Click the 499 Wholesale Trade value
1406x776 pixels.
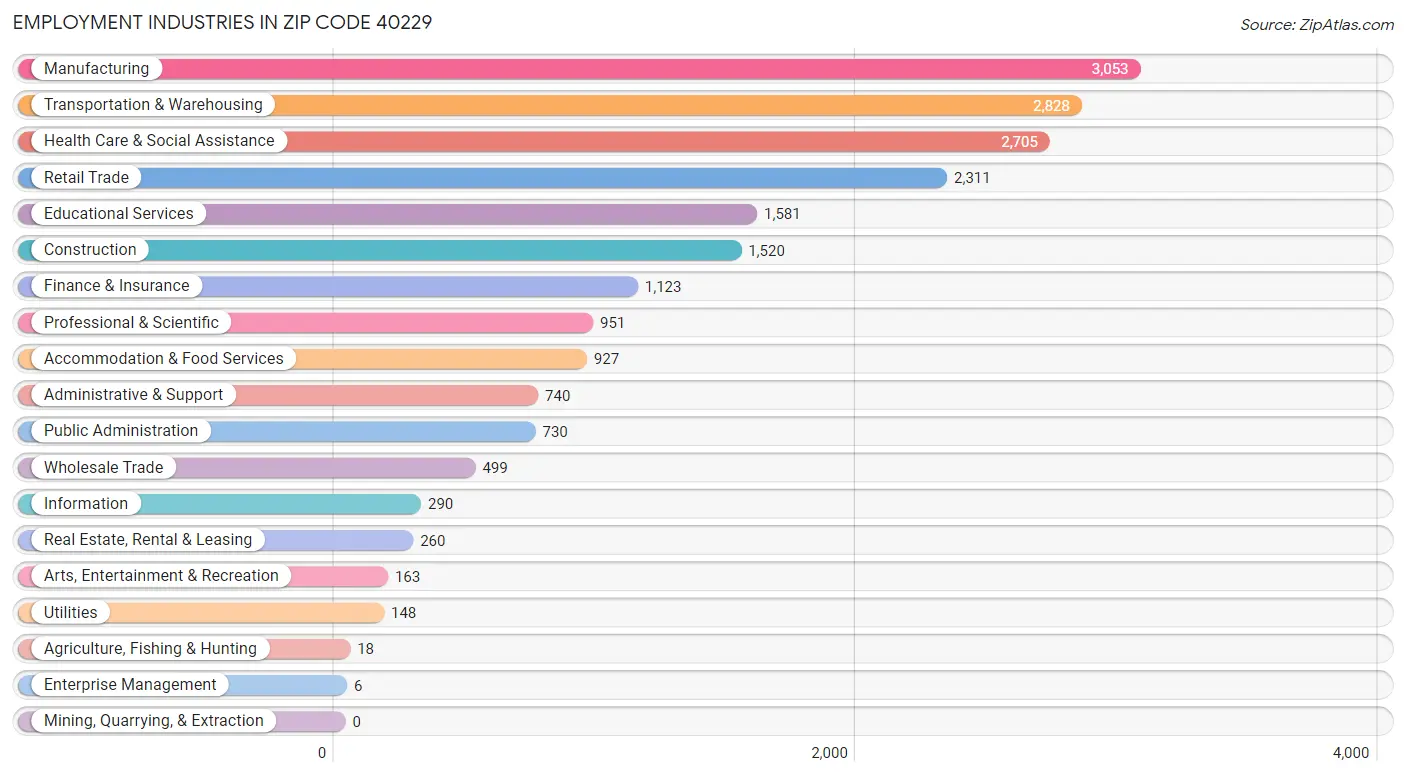coord(495,468)
